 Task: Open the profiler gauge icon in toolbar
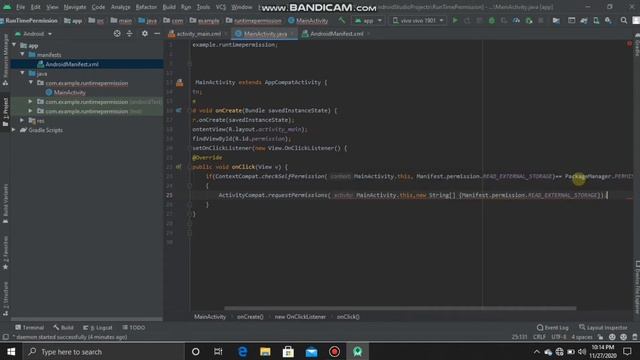tap(516, 20)
